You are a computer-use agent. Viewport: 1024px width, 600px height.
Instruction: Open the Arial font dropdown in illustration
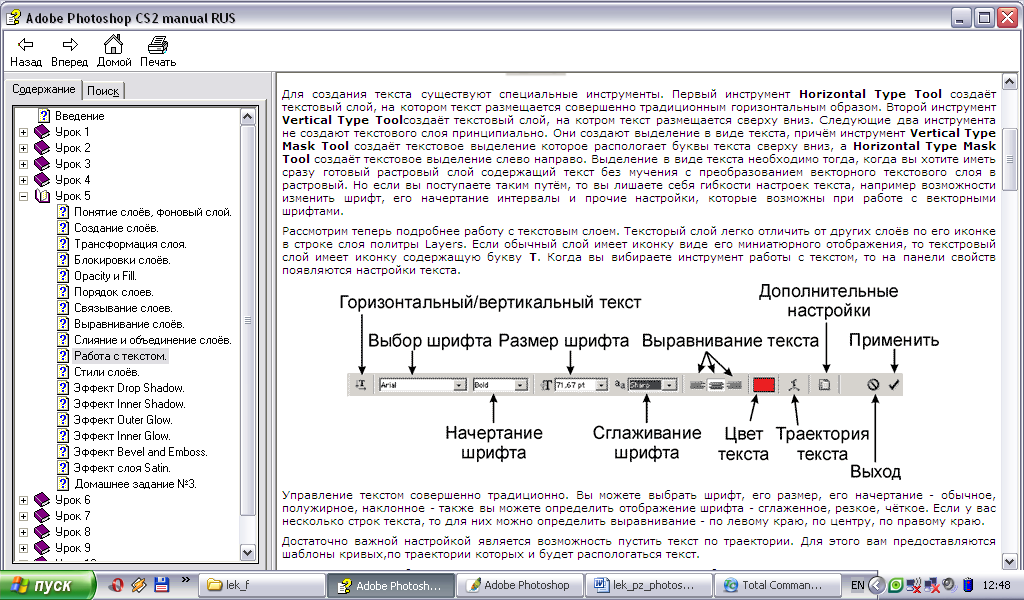tap(460, 385)
